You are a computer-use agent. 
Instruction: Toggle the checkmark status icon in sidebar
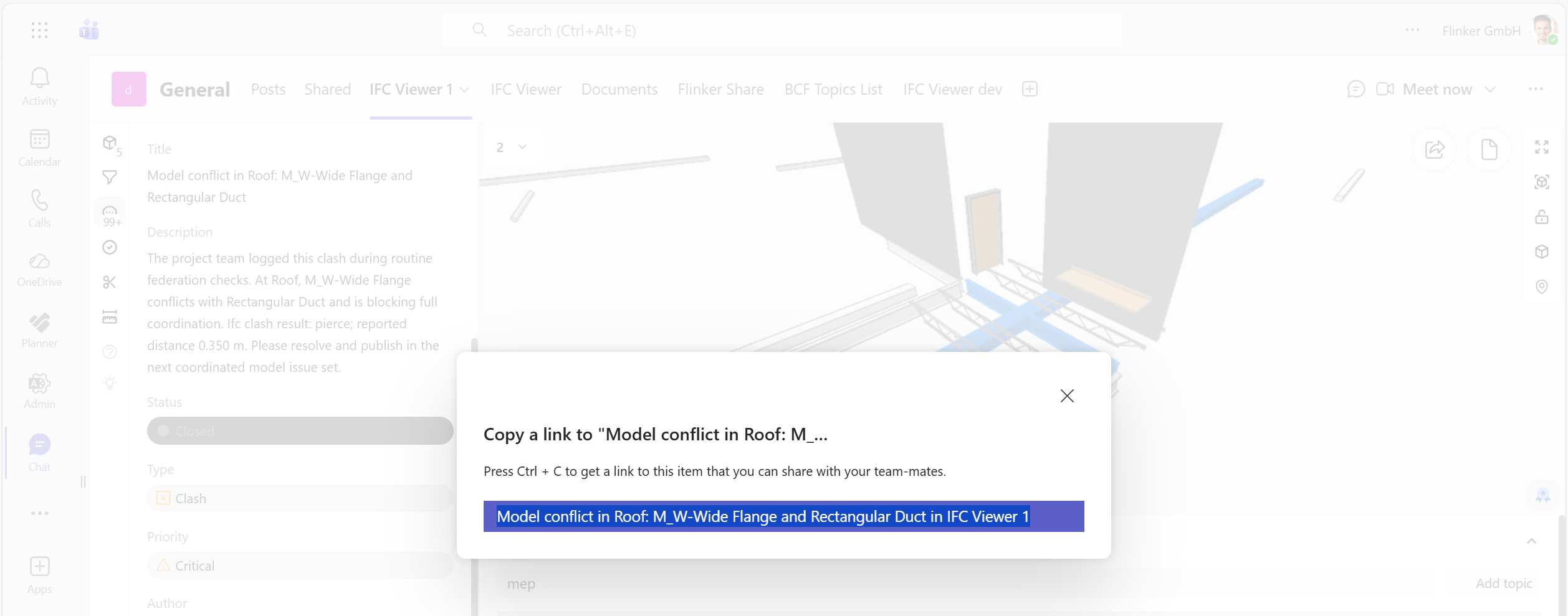point(110,247)
